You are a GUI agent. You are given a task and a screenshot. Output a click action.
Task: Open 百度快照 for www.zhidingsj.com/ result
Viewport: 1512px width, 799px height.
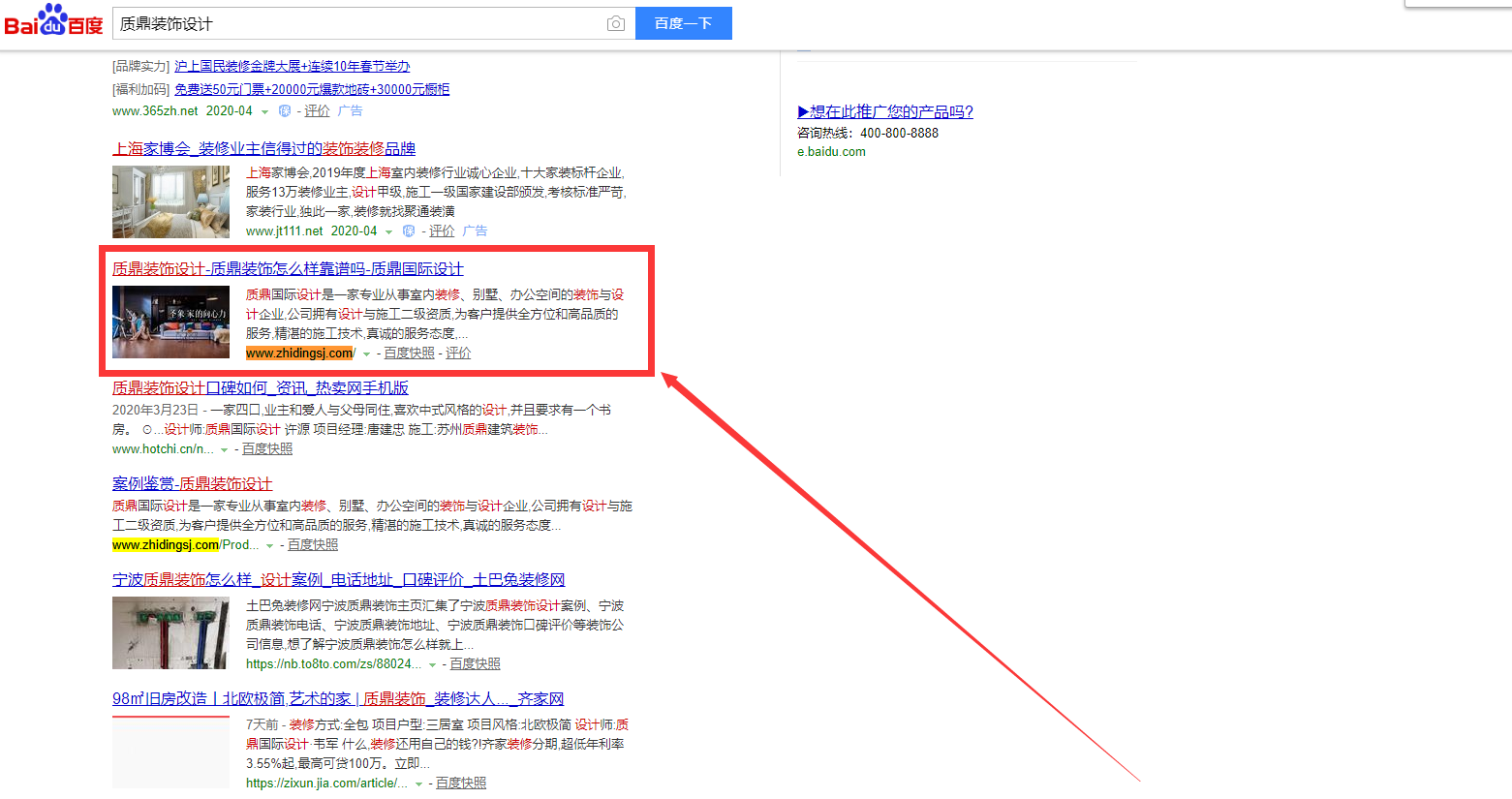click(x=409, y=353)
